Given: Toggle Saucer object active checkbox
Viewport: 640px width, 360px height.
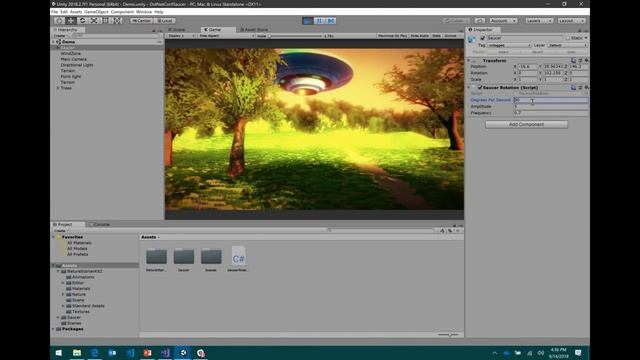Looking at the screenshot, I should coord(482,38).
